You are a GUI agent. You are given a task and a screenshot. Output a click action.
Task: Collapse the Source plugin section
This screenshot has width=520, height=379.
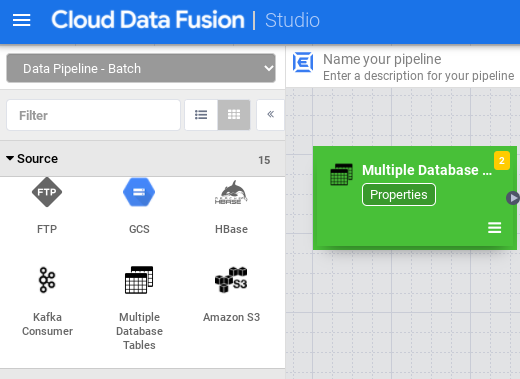pyautogui.click(x=32, y=159)
